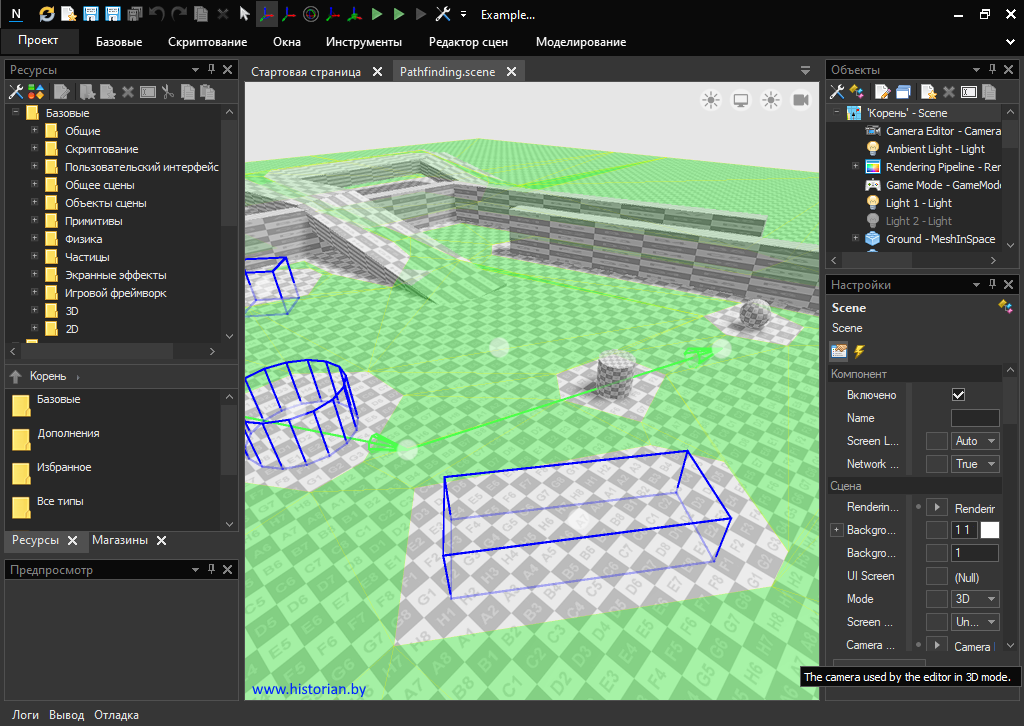Click the rotate gizmo tool in the top toolbar
This screenshot has width=1024, height=726.
310,15
